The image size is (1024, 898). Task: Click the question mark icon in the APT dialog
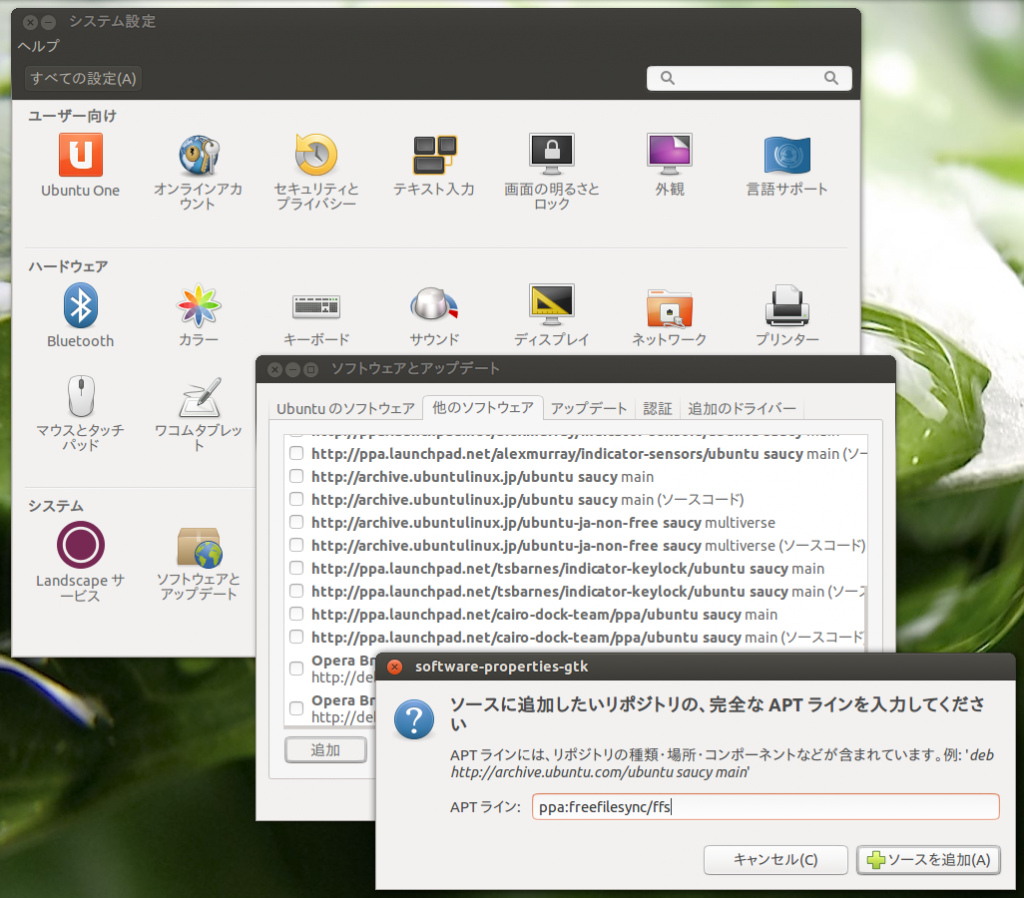click(x=414, y=719)
